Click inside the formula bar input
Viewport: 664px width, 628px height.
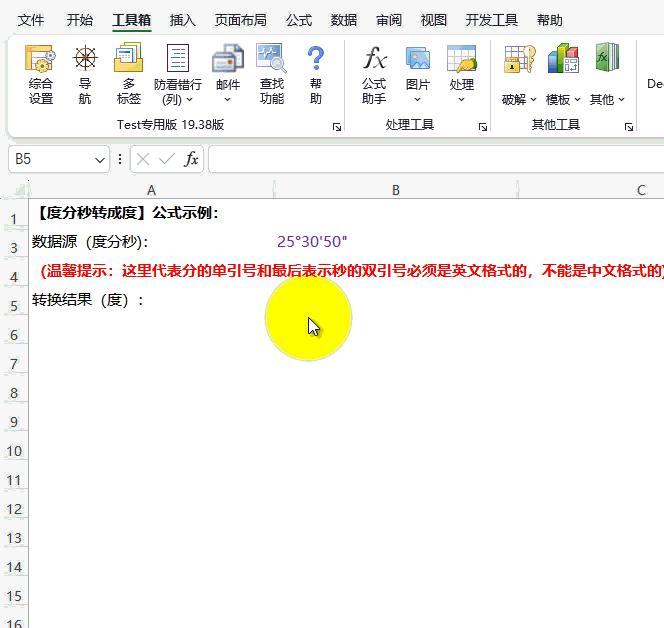(x=430, y=159)
